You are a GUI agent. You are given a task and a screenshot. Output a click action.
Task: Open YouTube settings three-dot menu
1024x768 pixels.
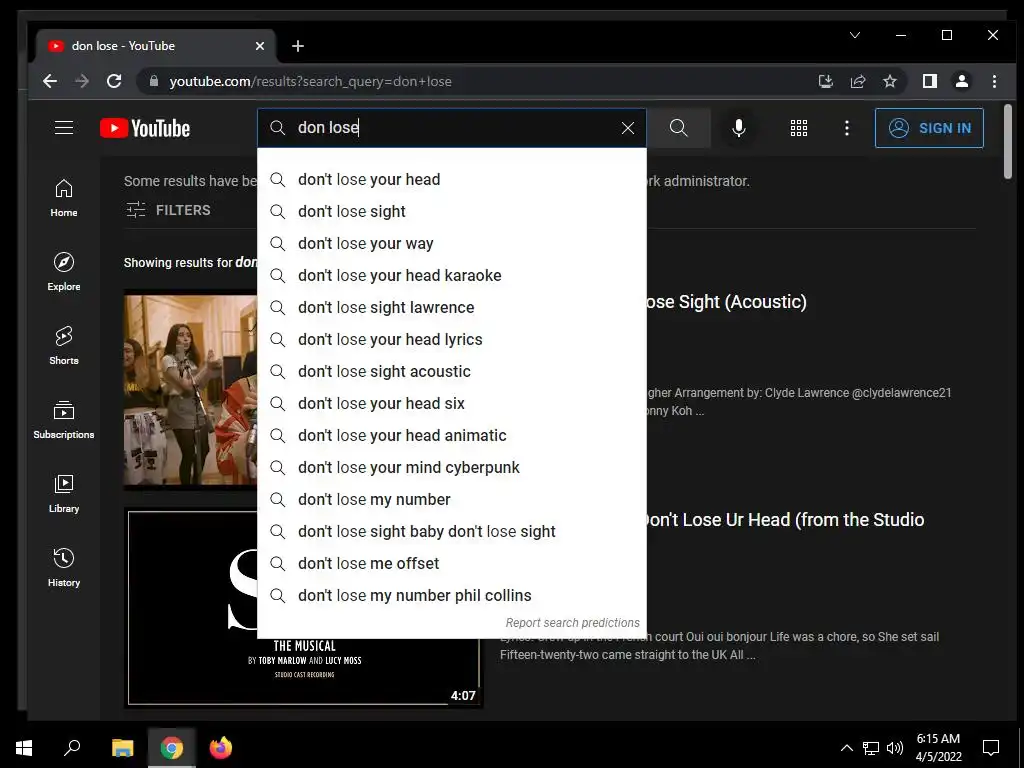[x=847, y=128]
